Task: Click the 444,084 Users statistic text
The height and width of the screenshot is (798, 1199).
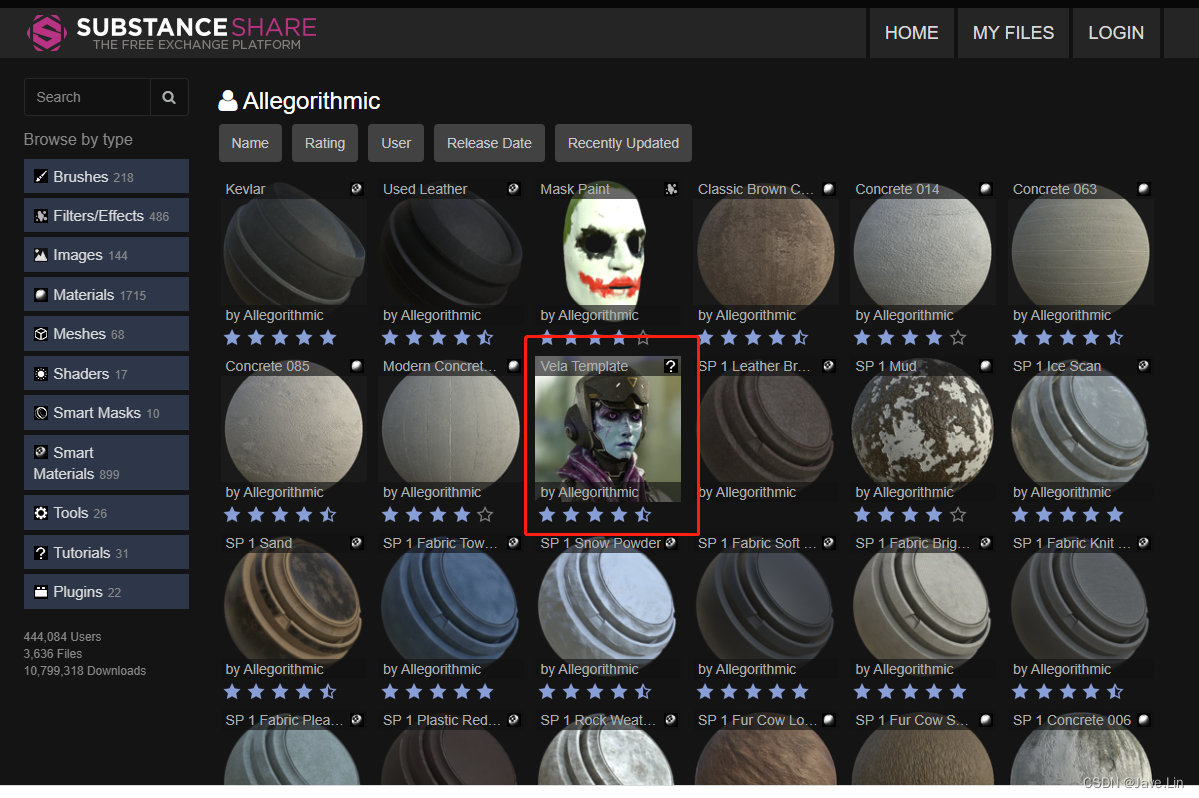Action: [x=63, y=637]
